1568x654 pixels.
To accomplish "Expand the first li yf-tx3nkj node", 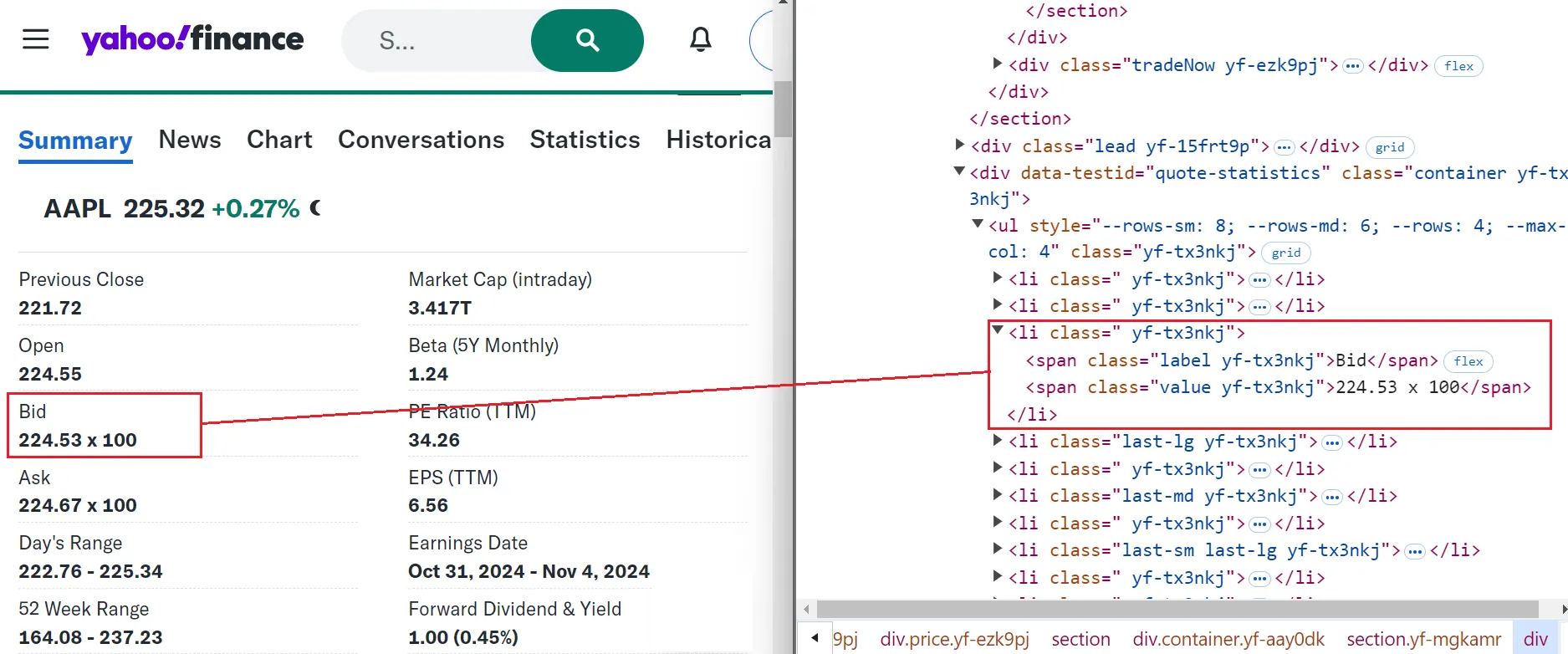I will [997, 277].
